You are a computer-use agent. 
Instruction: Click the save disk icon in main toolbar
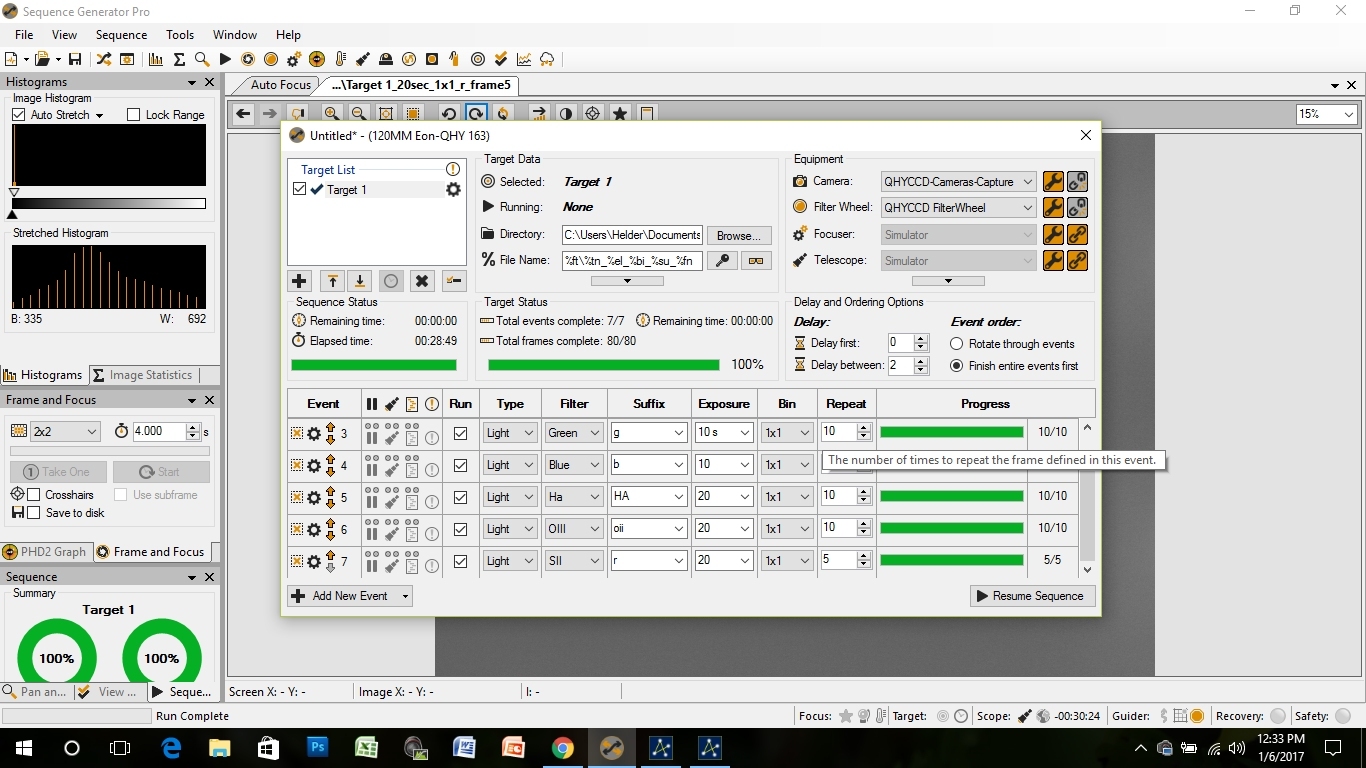point(75,60)
